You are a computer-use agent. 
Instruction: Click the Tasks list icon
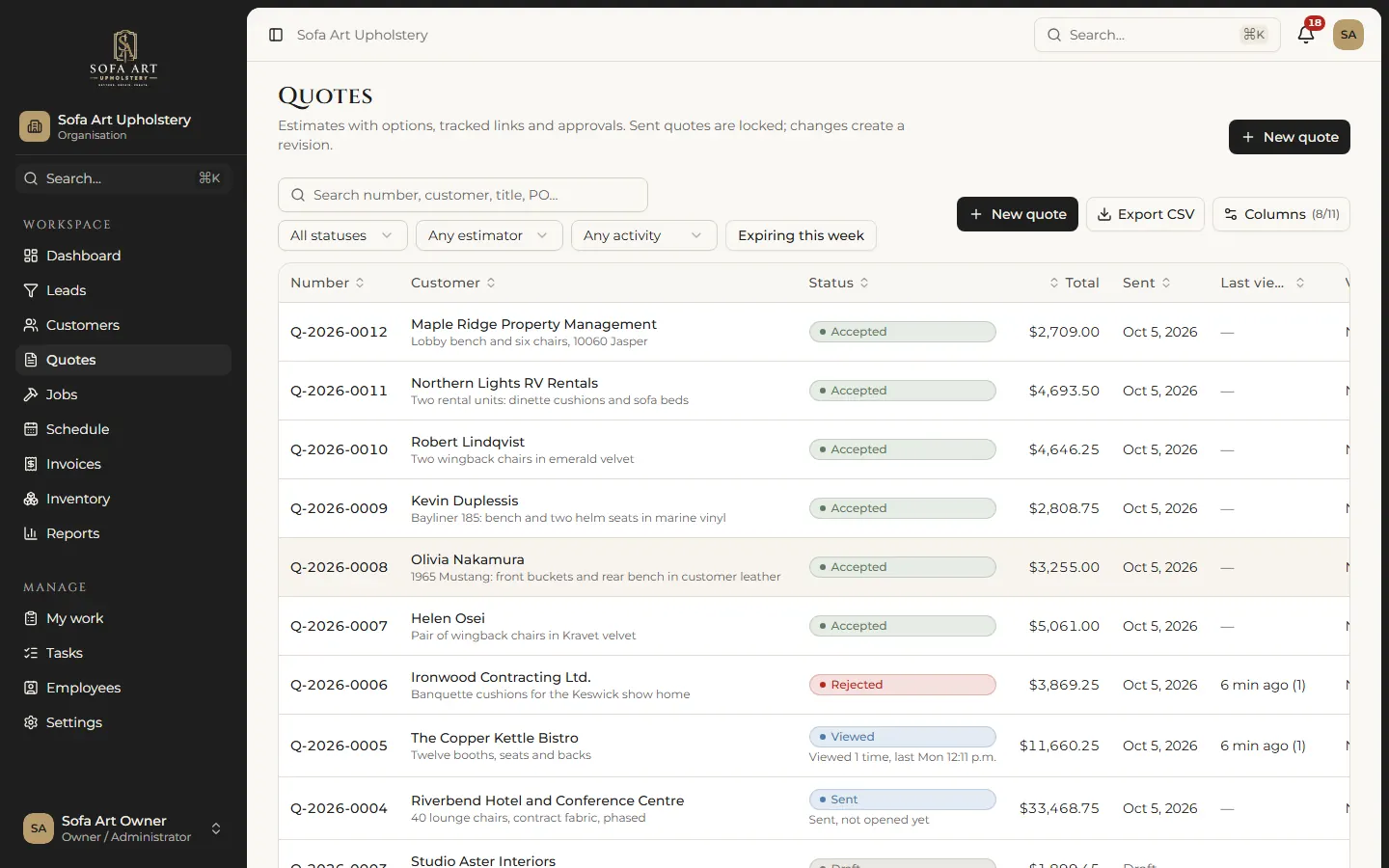click(x=31, y=653)
